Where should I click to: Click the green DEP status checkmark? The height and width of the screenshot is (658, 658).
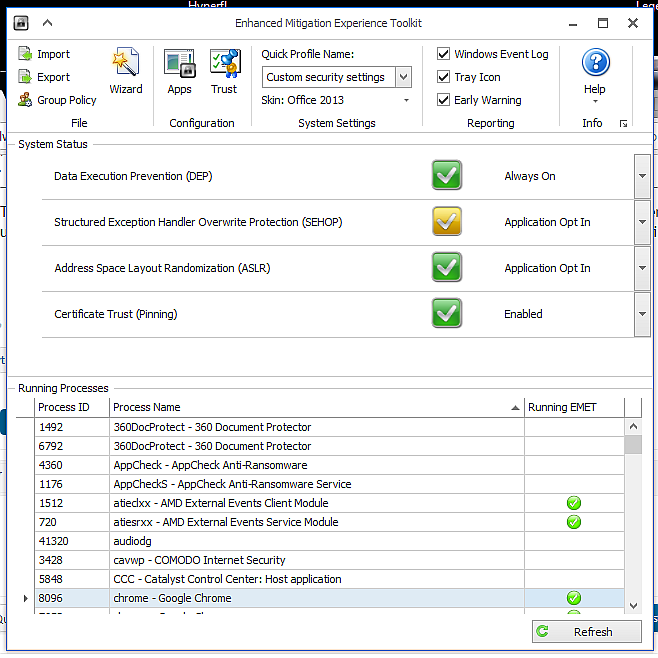(x=446, y=175)
